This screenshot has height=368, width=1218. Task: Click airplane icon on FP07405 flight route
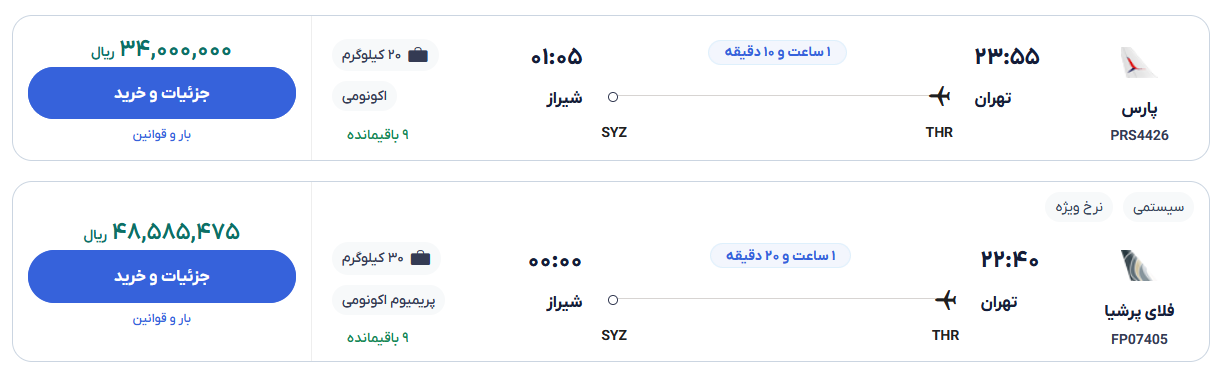[945, 299]
